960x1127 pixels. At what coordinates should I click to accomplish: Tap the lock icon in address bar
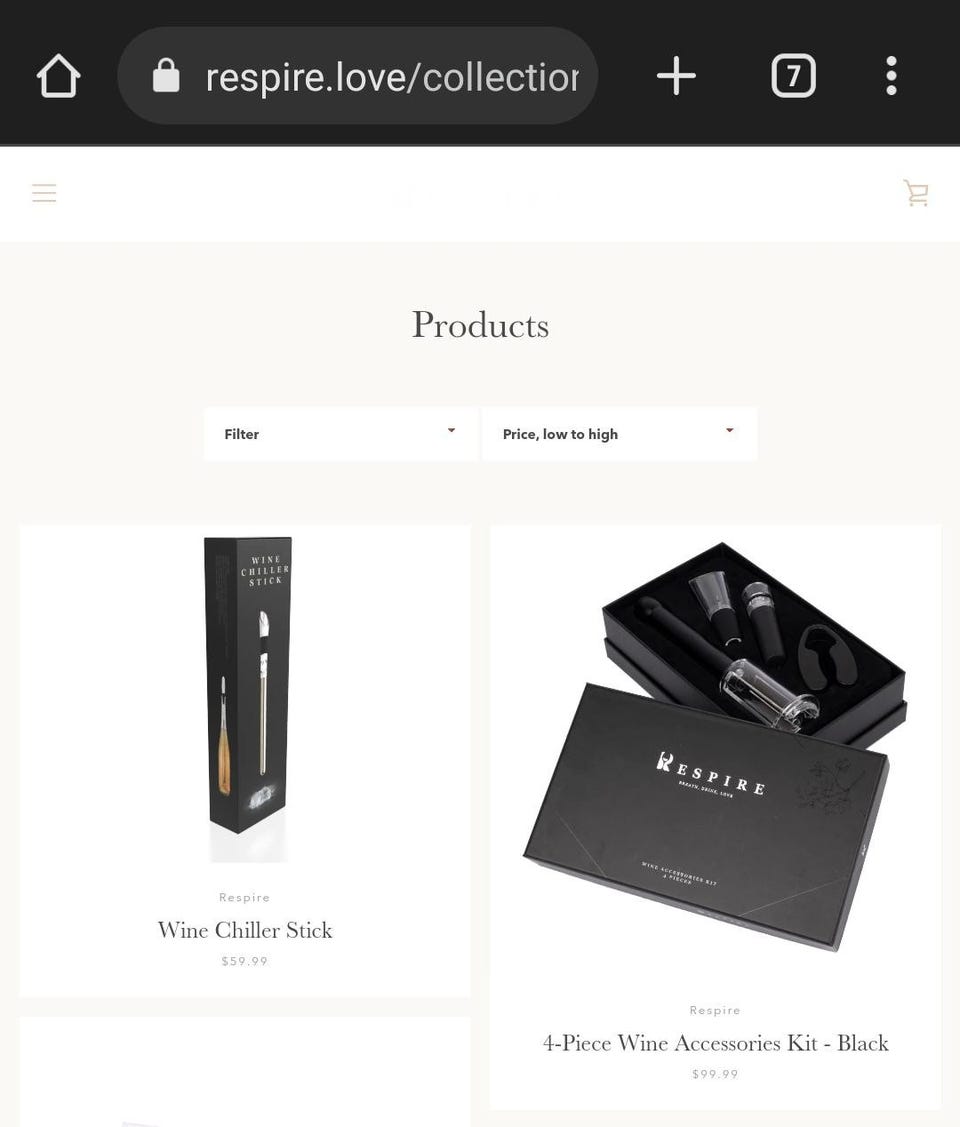pos(166,75)
